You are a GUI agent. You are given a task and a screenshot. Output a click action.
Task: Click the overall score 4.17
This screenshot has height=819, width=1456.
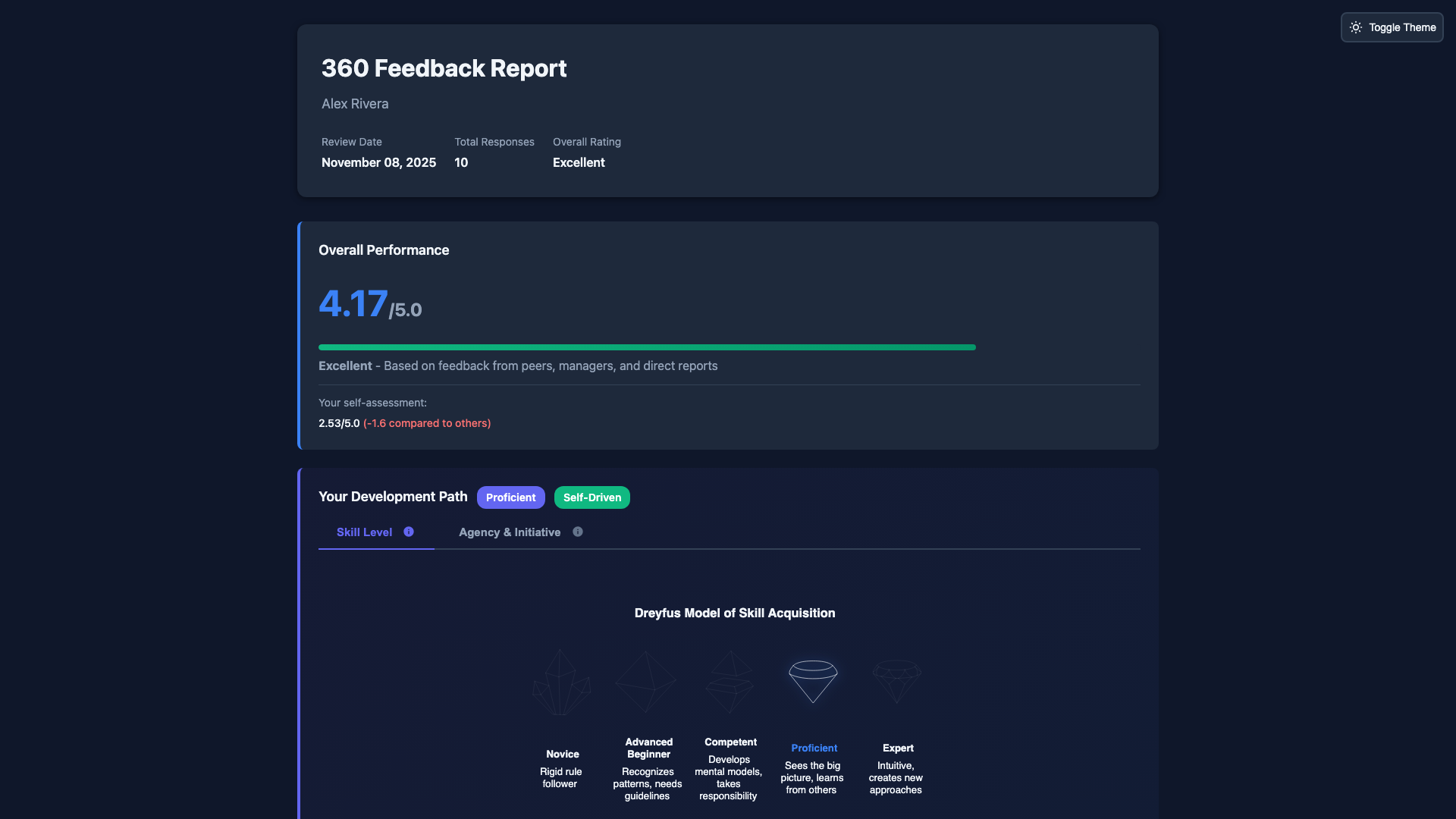coord(353,303)
